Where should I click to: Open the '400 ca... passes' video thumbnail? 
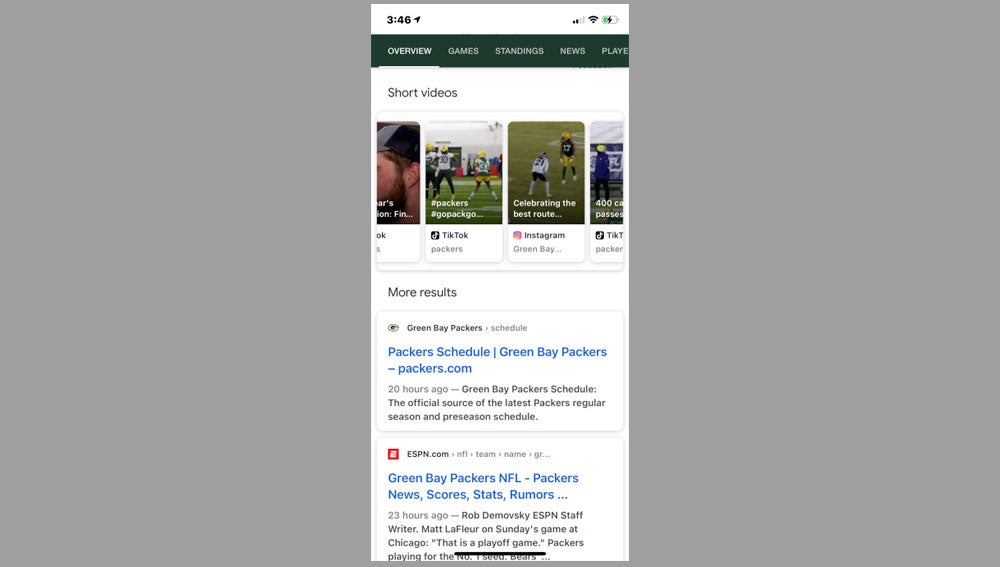pyautogui.click(x=607, y=173)
